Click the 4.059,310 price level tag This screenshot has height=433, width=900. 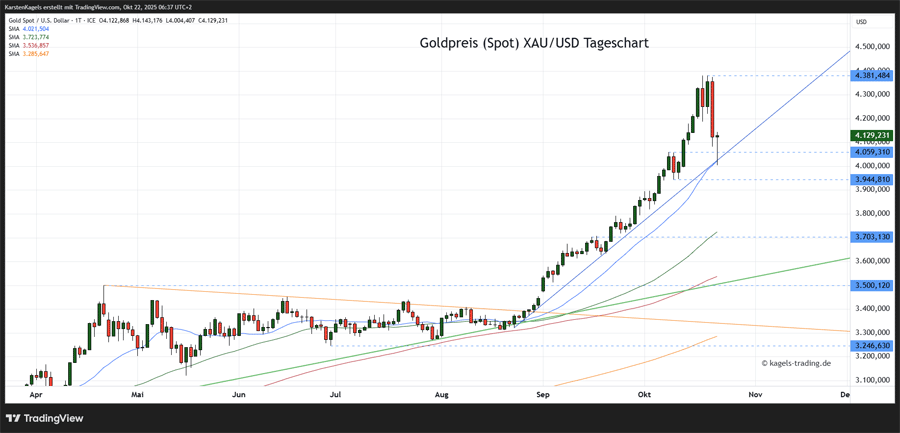coord(871,152)
